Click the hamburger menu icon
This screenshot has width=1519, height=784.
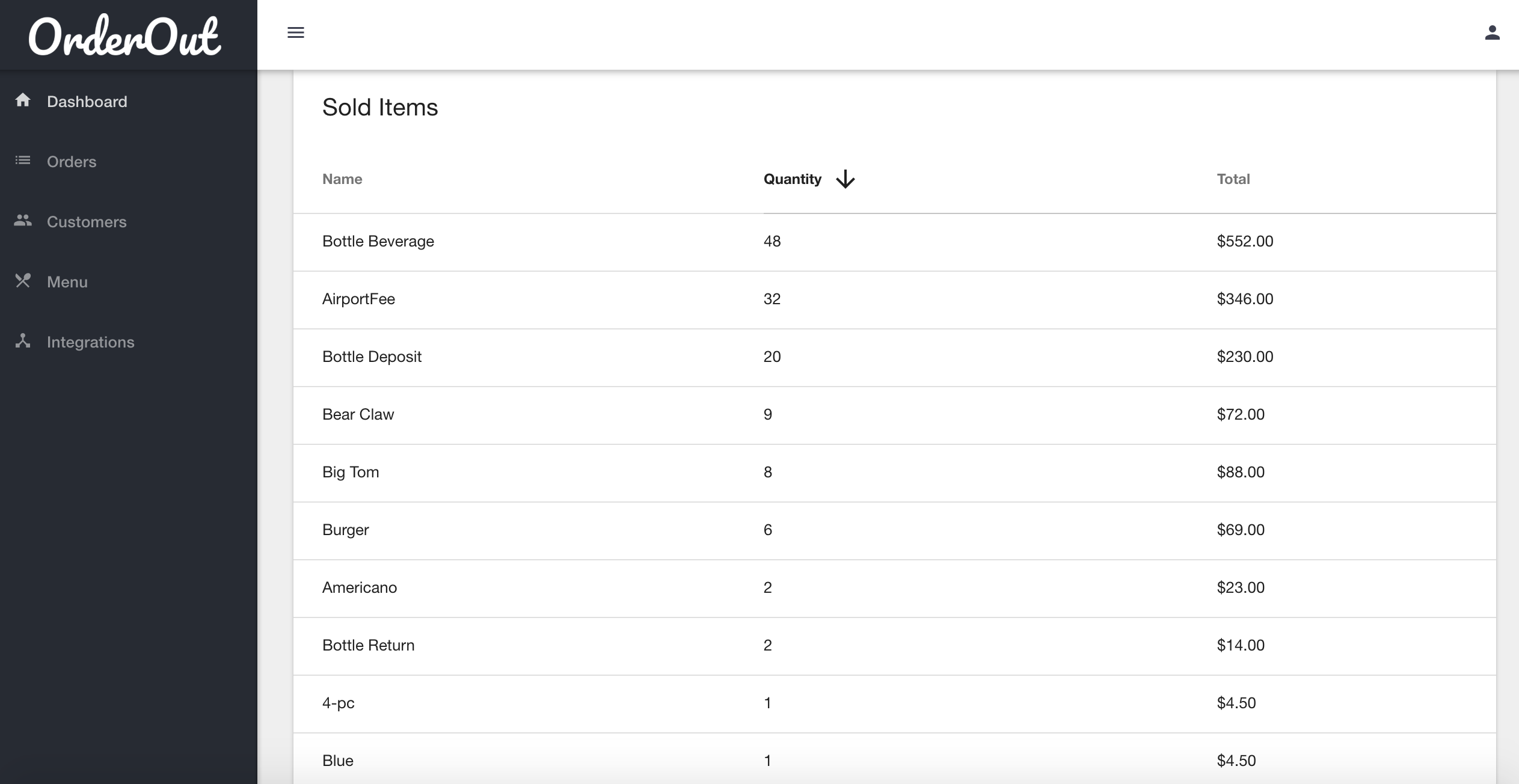[x=295, y=32]
